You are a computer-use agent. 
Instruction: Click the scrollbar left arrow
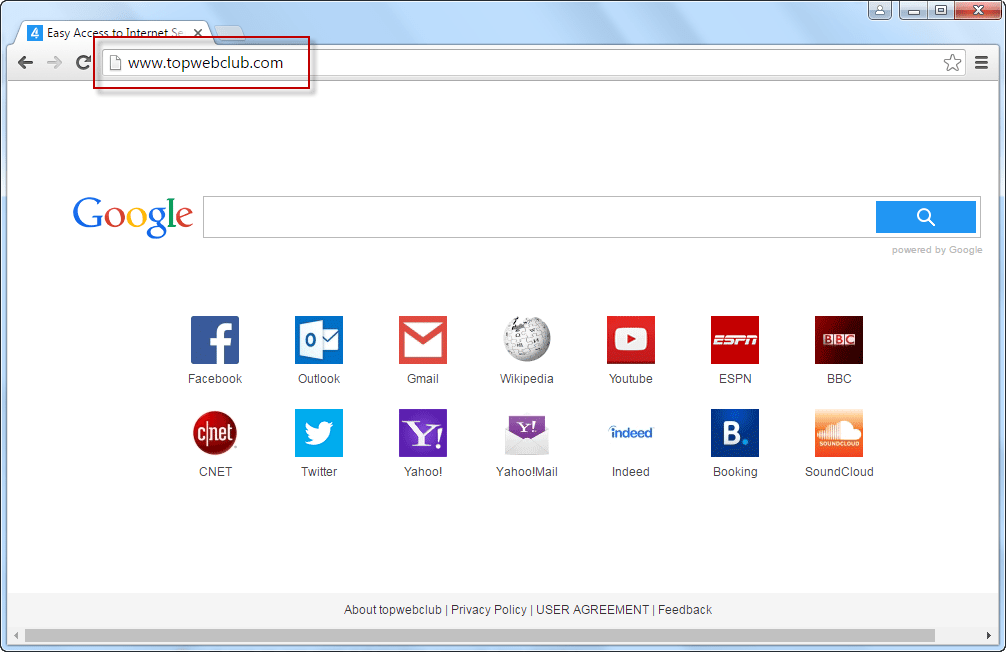coord(16,635)
